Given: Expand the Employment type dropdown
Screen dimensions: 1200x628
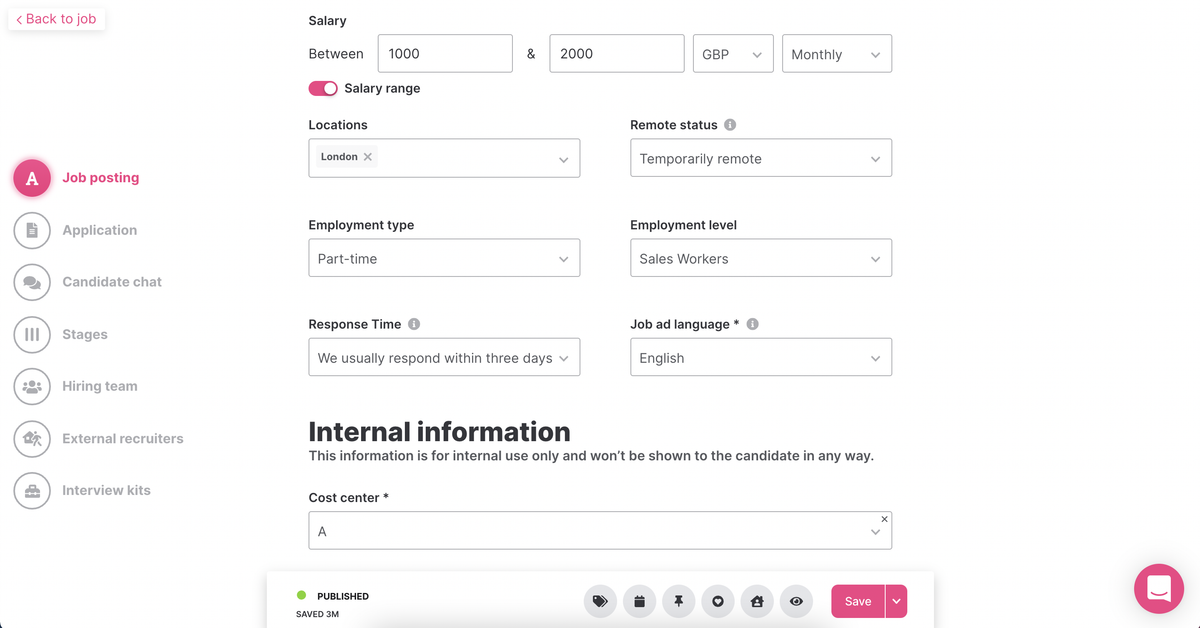Looking at the screenshot, I should 444,258.
